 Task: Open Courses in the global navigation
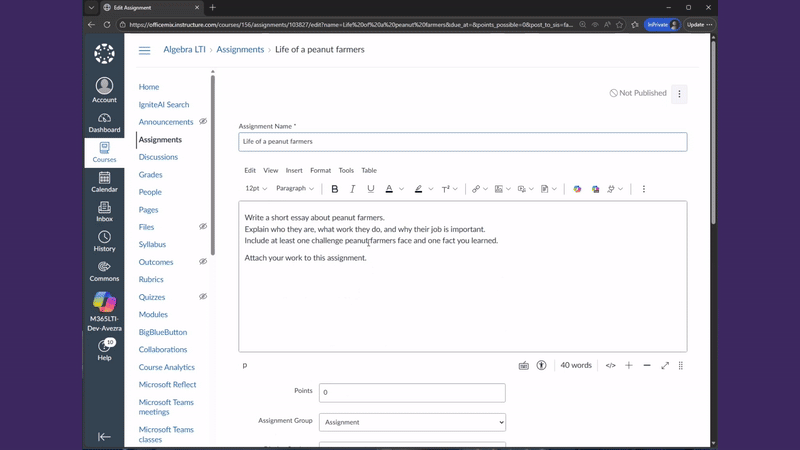(104, 153)
